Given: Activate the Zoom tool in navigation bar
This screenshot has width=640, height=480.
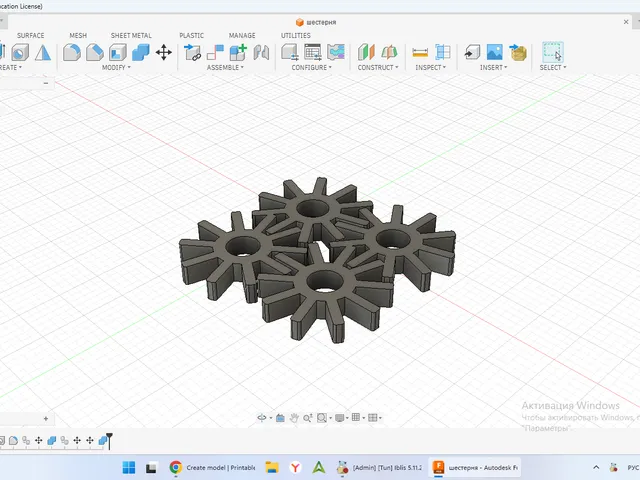Looking at the screenshot, I should pyautogui.click(x=307, y=418).
